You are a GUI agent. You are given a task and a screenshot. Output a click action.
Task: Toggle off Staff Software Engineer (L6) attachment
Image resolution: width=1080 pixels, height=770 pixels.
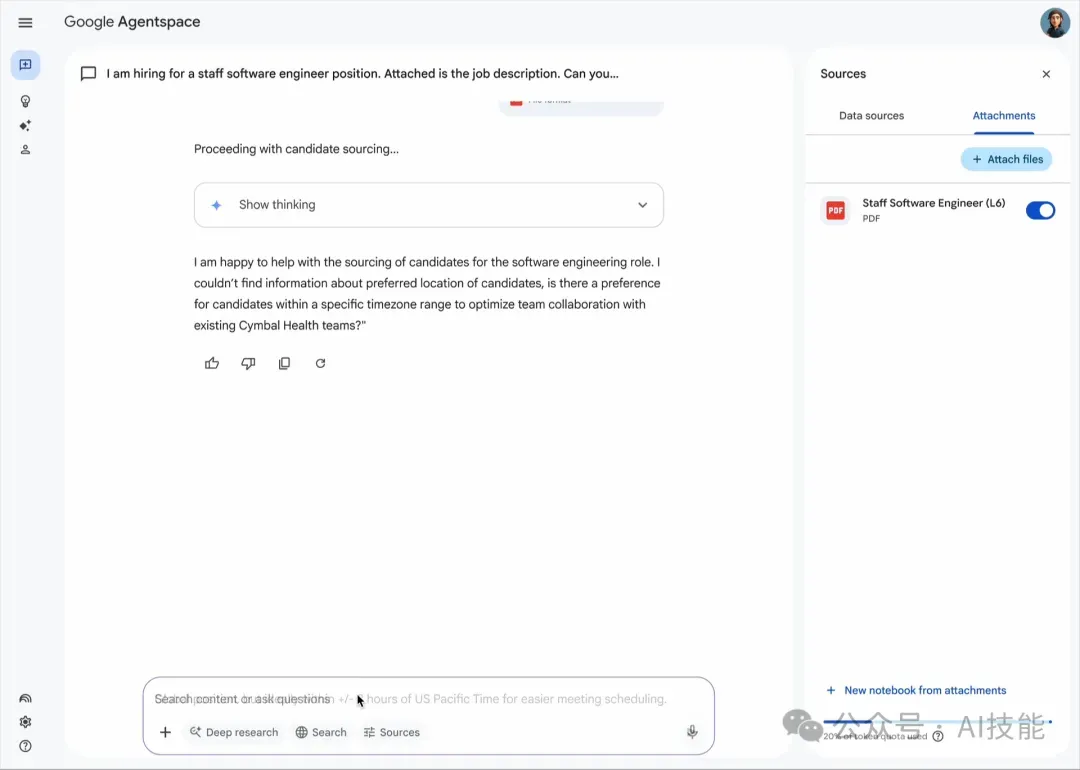[1040, 210]
